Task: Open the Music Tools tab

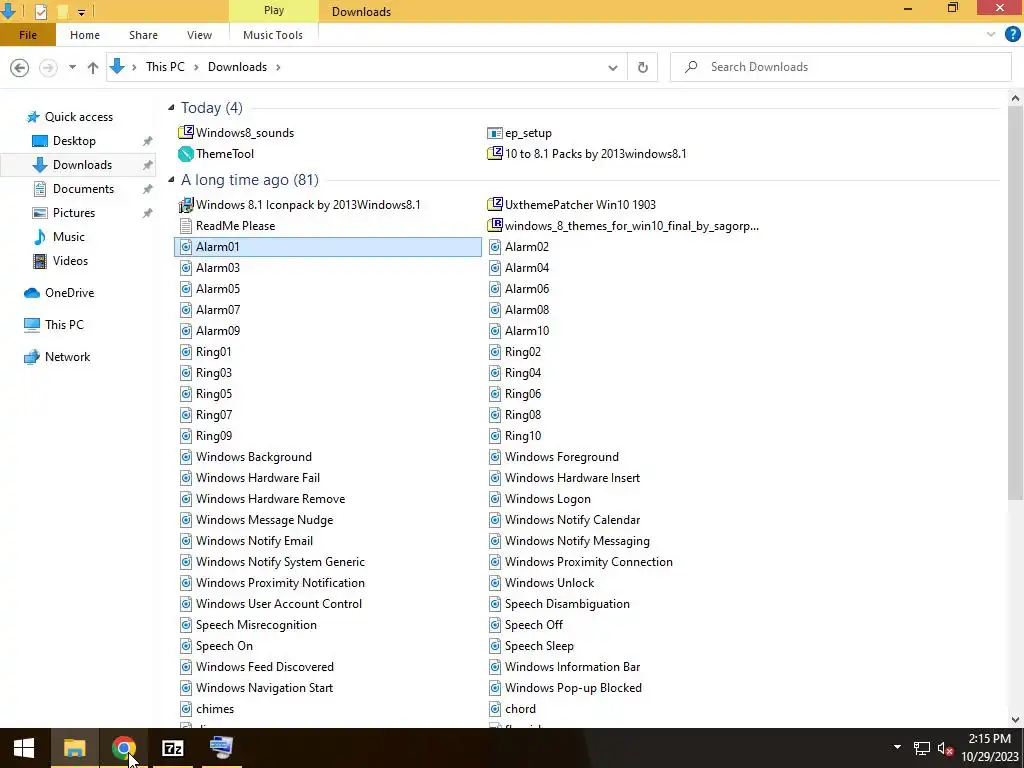Action: tap(273, 35)
